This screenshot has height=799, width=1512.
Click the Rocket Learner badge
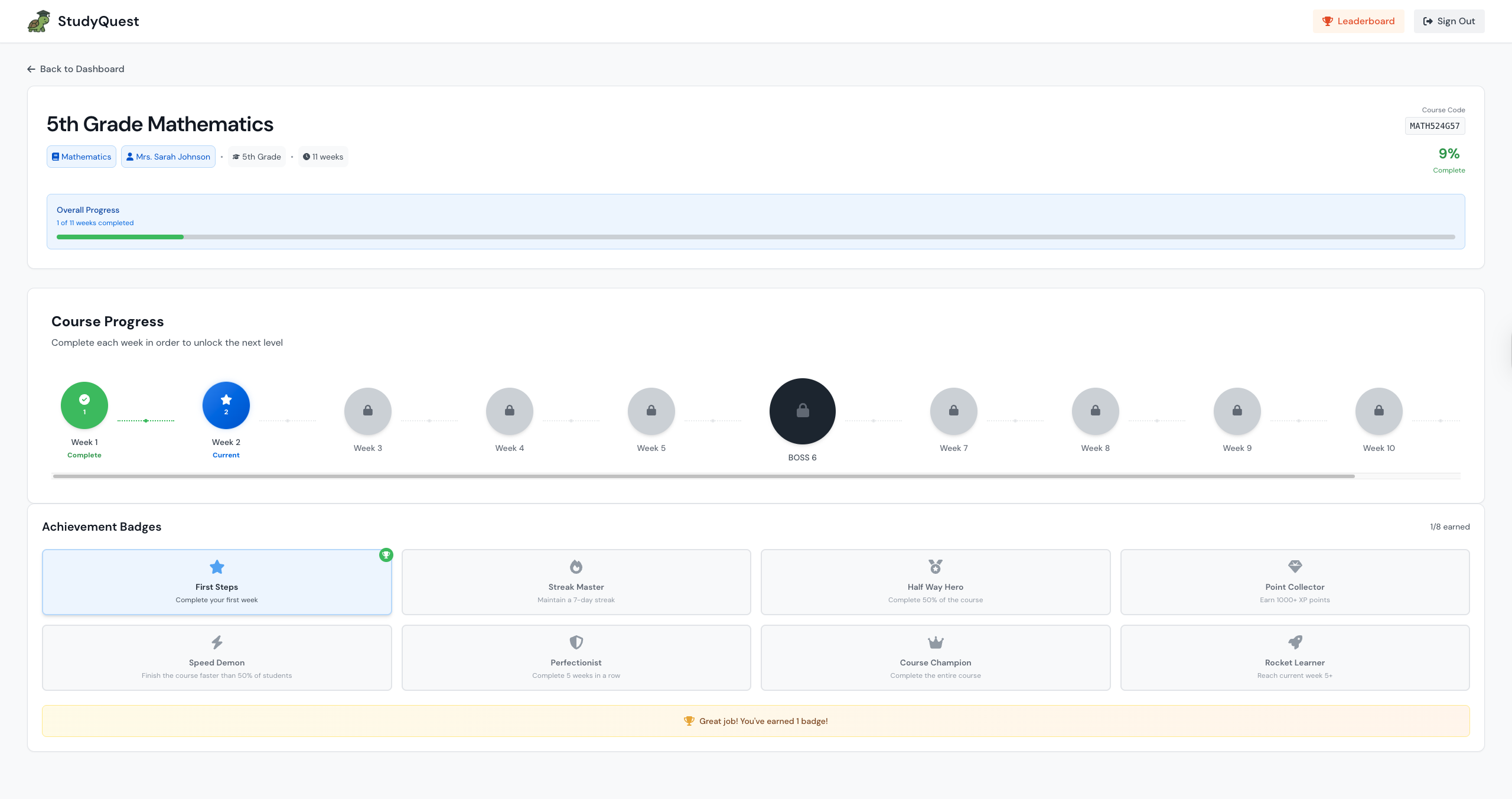pos(1295,658)
